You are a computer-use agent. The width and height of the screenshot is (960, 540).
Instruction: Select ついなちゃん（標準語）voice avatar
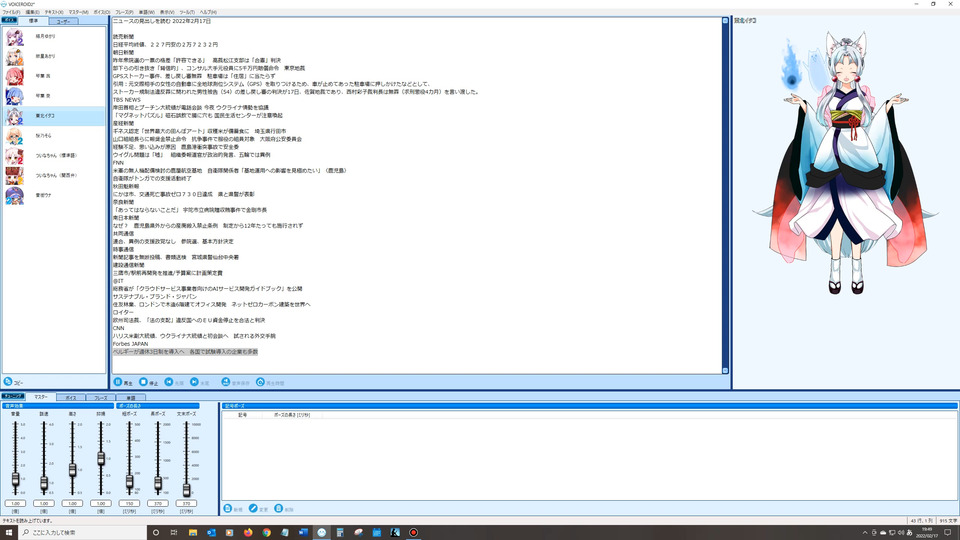tap(14, 156)
